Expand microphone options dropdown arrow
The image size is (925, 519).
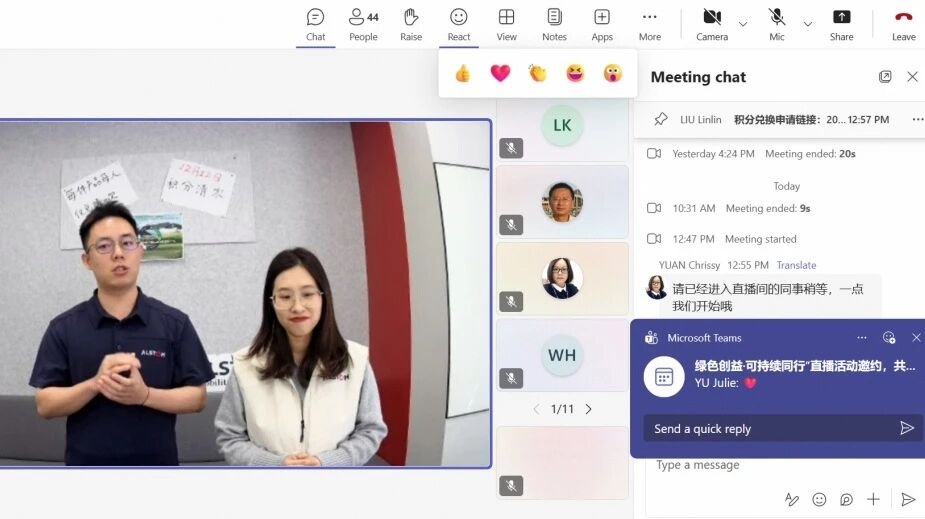click(808, 24)
